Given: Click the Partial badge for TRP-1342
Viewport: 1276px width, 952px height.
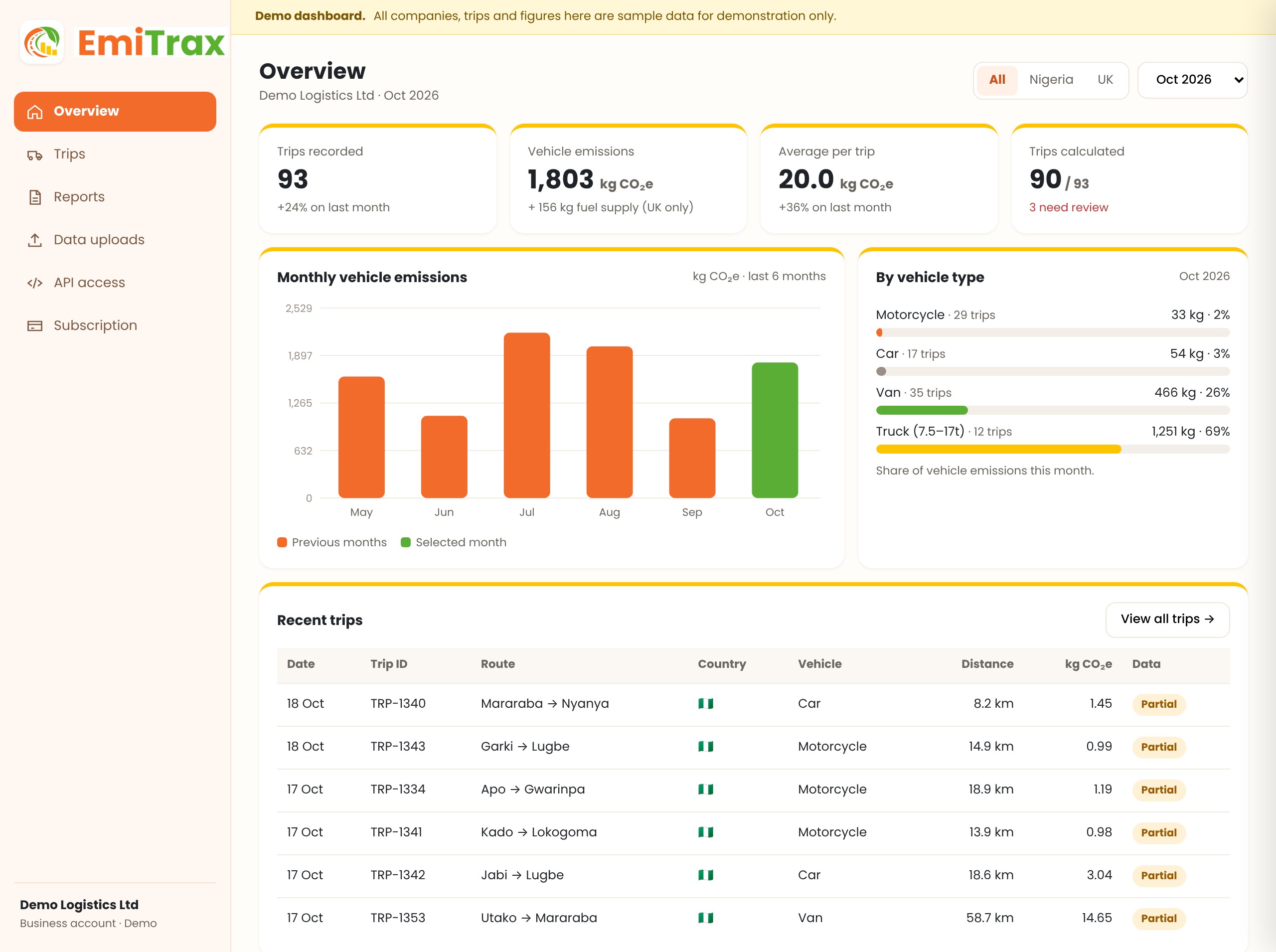Looking at the screenshot, I should pos(1158,876).
